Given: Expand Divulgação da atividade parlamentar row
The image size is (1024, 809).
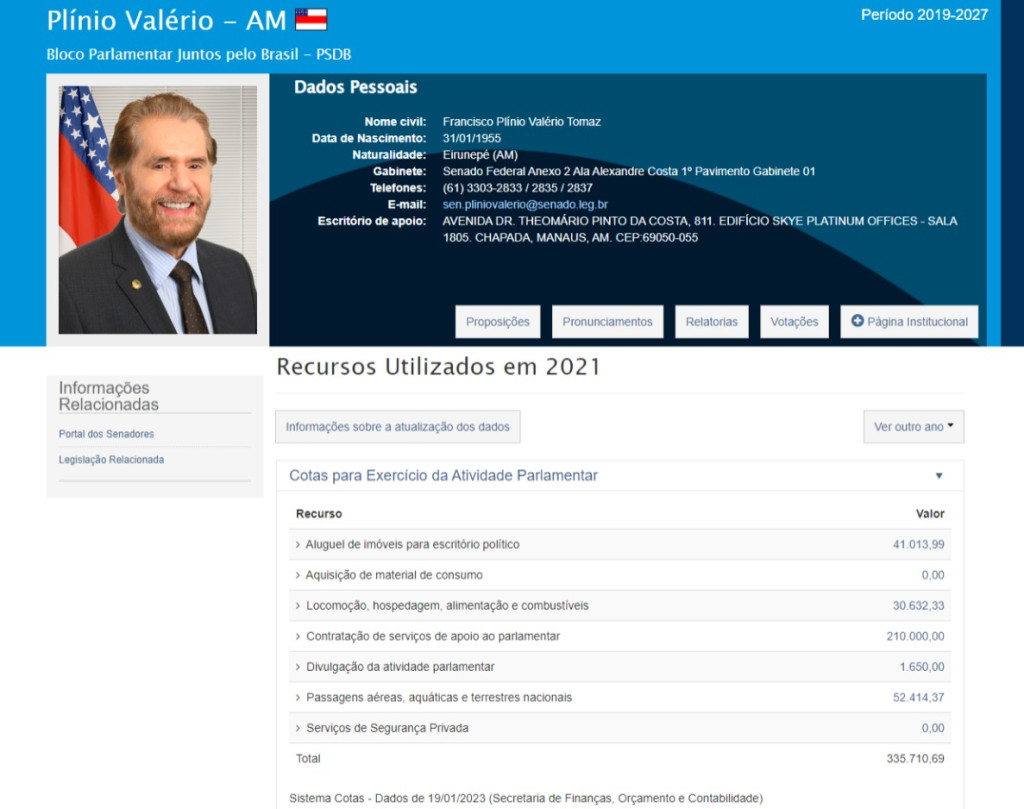Looking at the screenshot, I should point(399,666).
